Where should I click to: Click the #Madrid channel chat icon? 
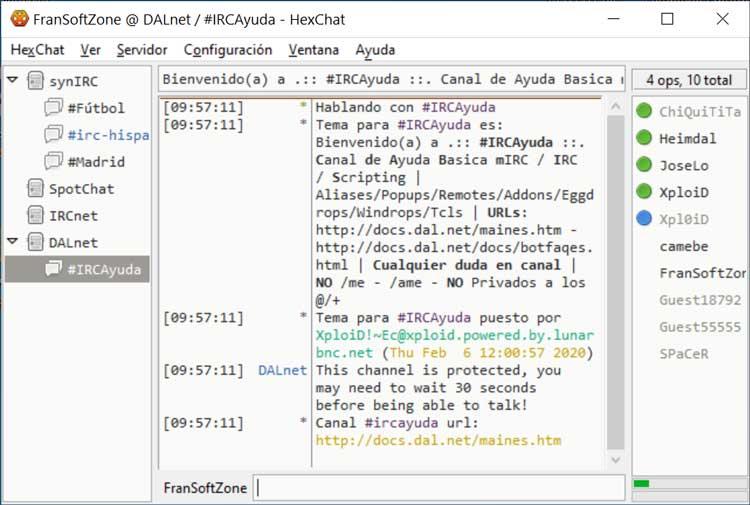click(x=54, y=161)
